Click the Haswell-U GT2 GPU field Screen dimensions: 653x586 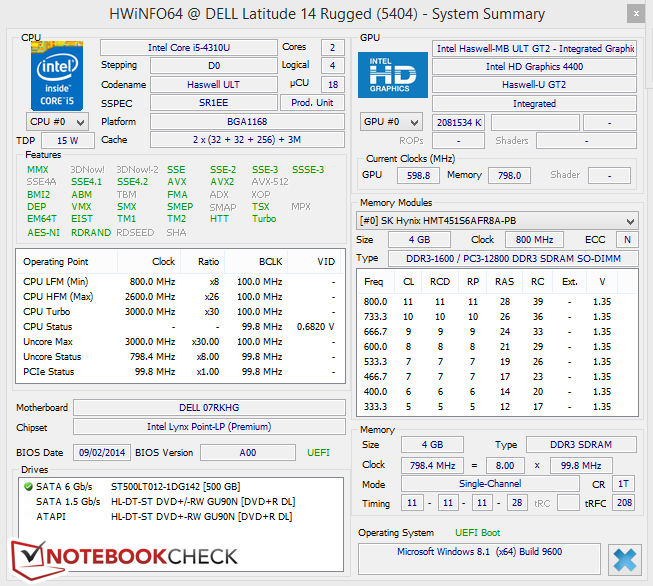point(534,85)
